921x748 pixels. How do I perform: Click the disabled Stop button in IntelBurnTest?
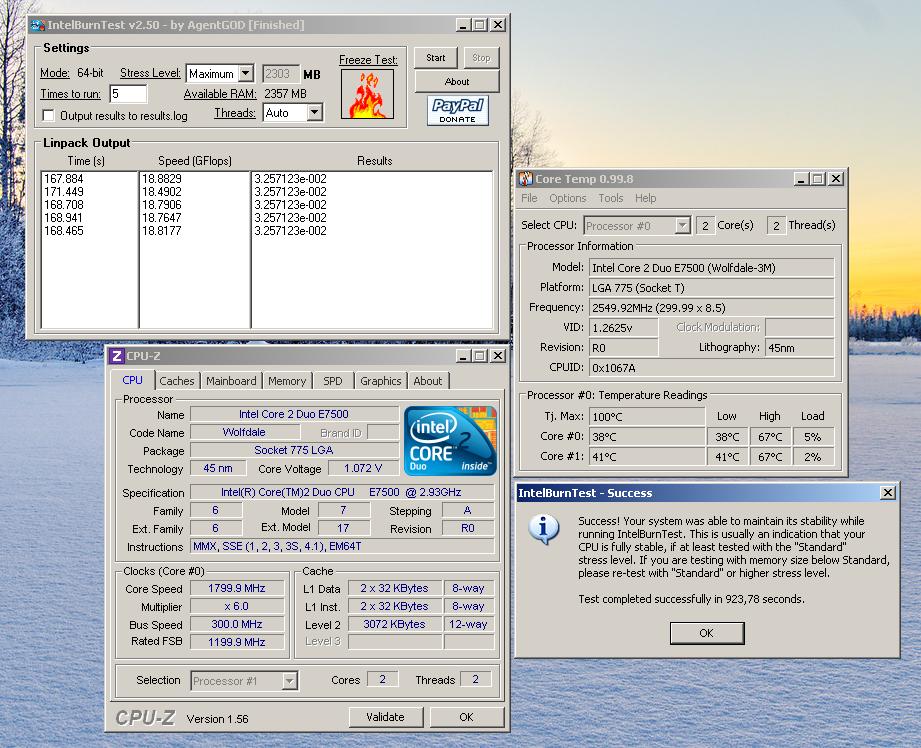pos(481,58)
